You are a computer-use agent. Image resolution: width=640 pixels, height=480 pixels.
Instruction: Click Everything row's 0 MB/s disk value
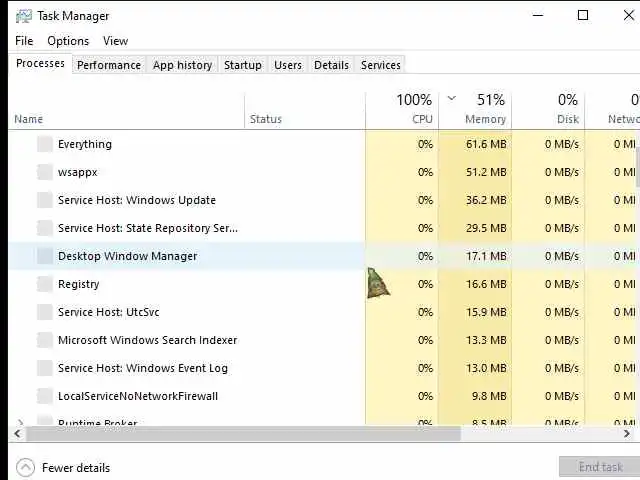point(562,144)
